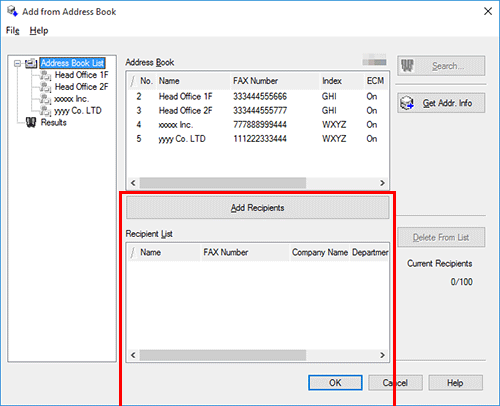The width and height of the screenshot is (500, 406).
Task: Click the Results binoculars icon
Action: click(31, 123)
